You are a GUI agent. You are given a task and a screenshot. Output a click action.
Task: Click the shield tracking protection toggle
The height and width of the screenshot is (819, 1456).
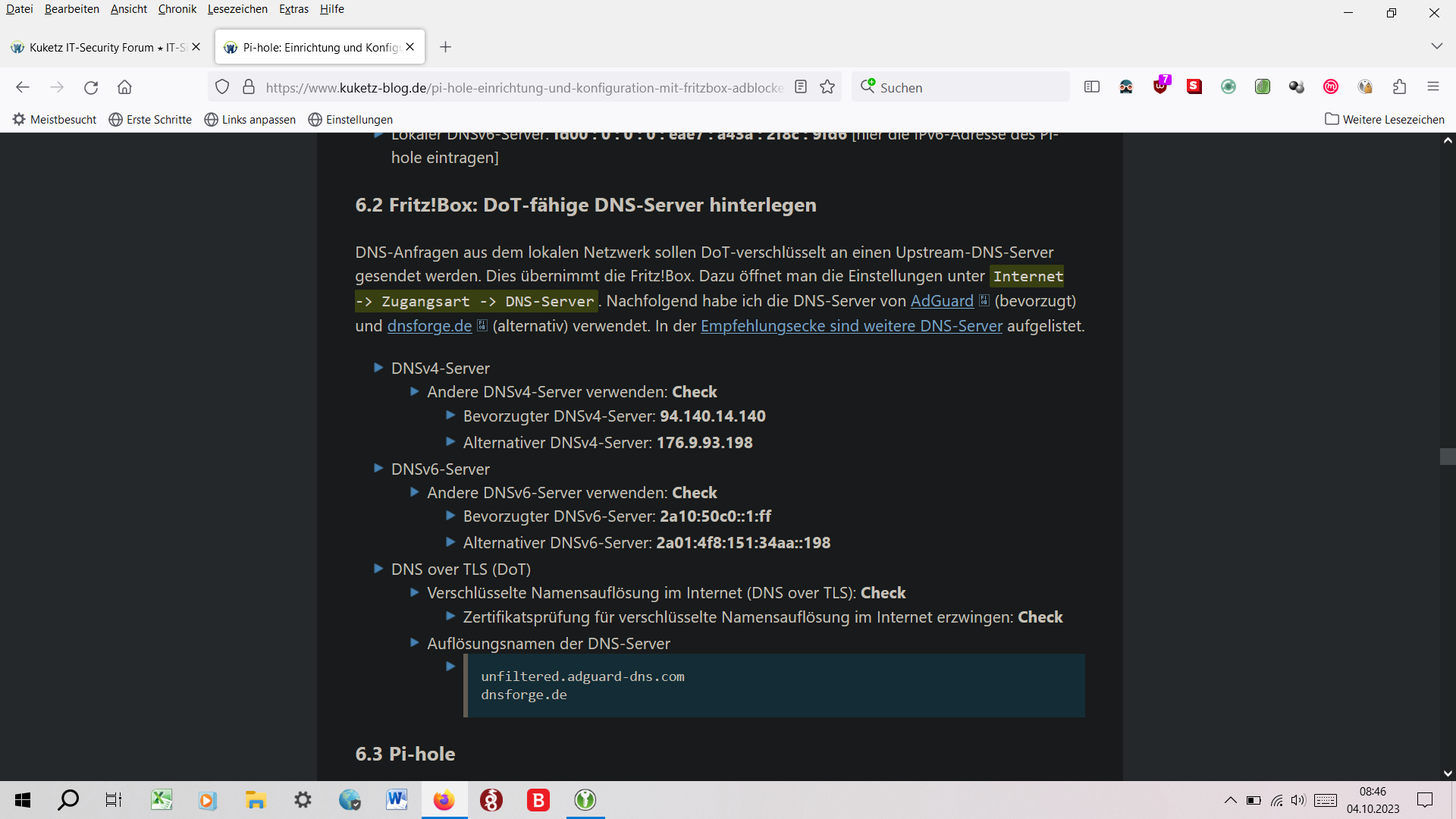221,86
